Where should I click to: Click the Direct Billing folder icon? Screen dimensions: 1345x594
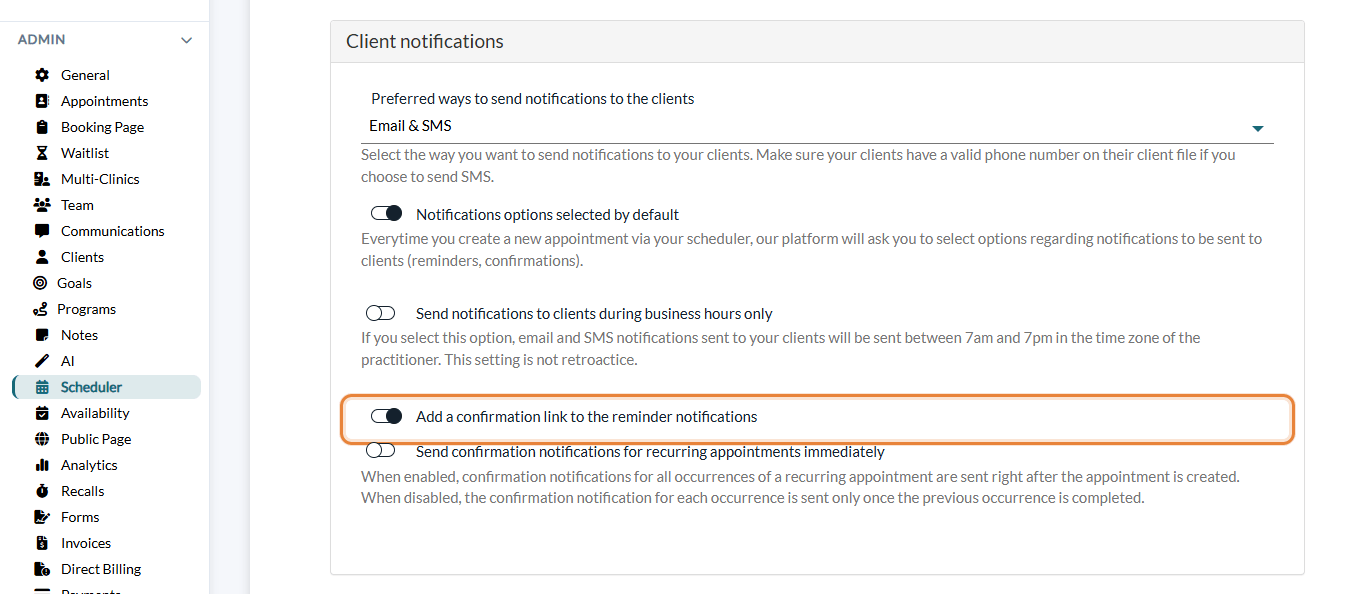click(42, 569)
